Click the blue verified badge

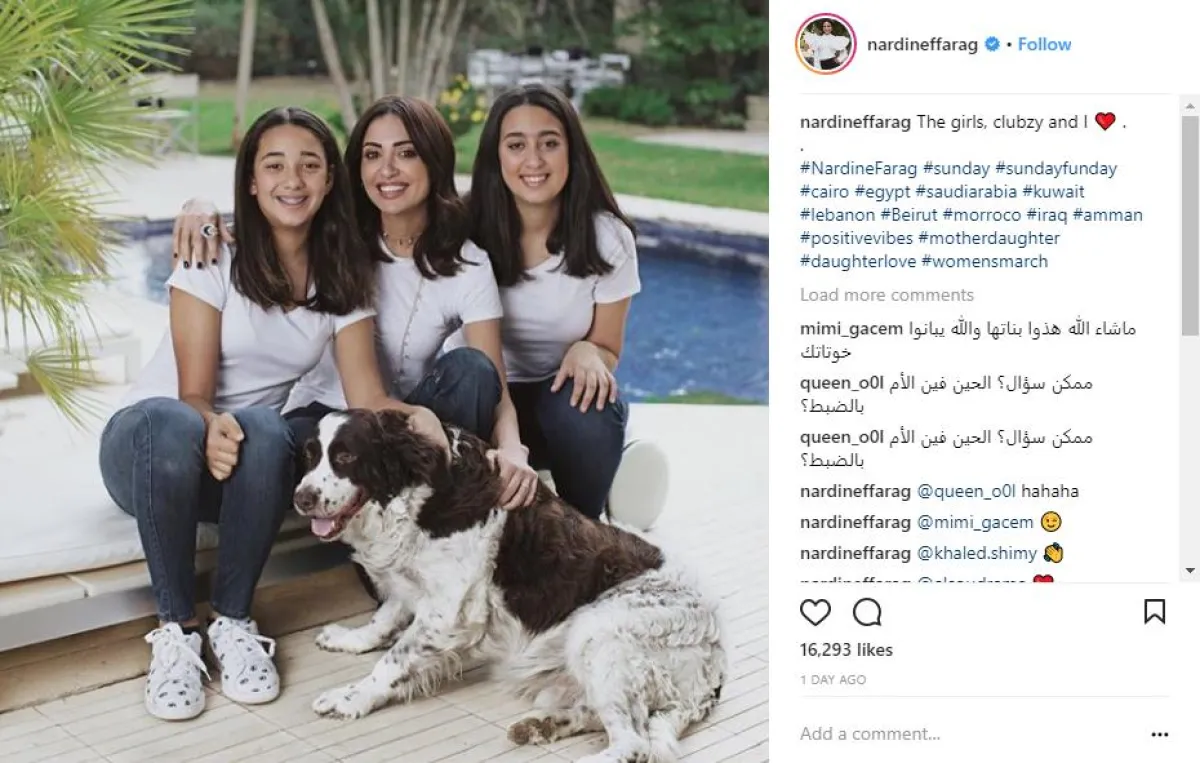point(992,44)
